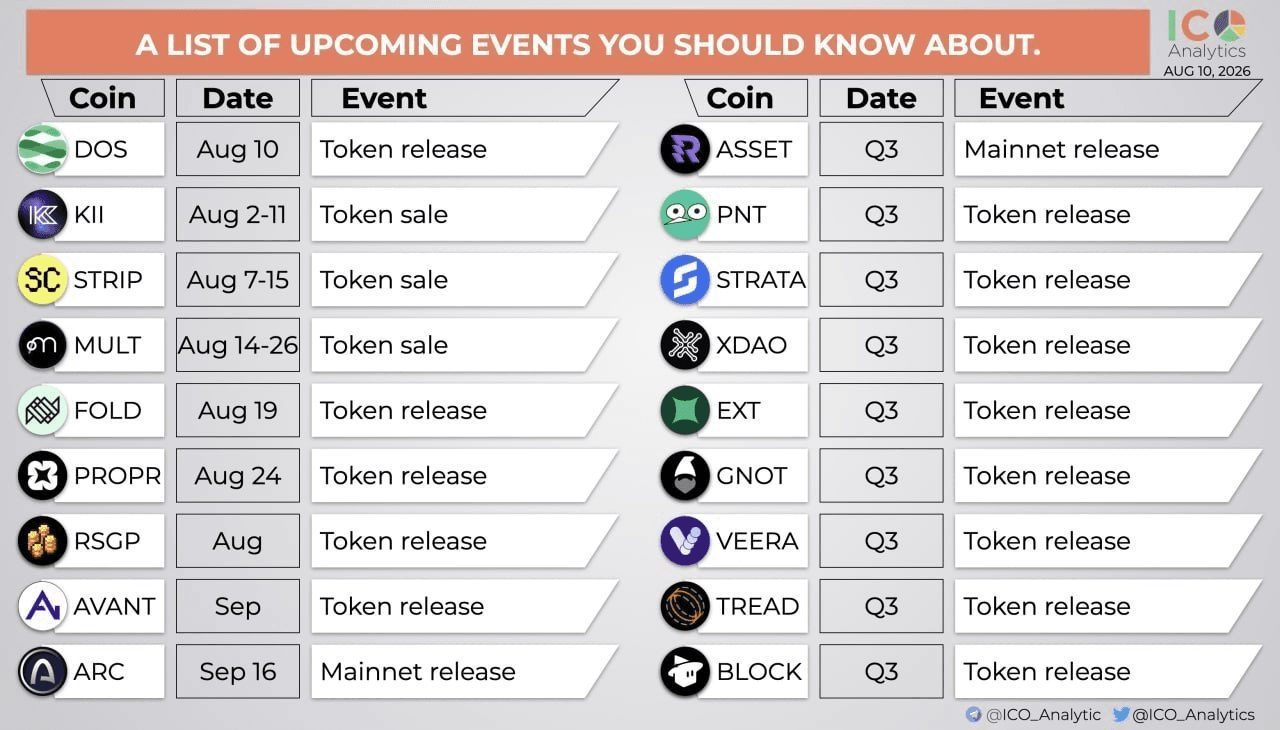Screen dimensions: 1280x730
Task: Select the KII coin icon
Action: [x=43, y=215]
